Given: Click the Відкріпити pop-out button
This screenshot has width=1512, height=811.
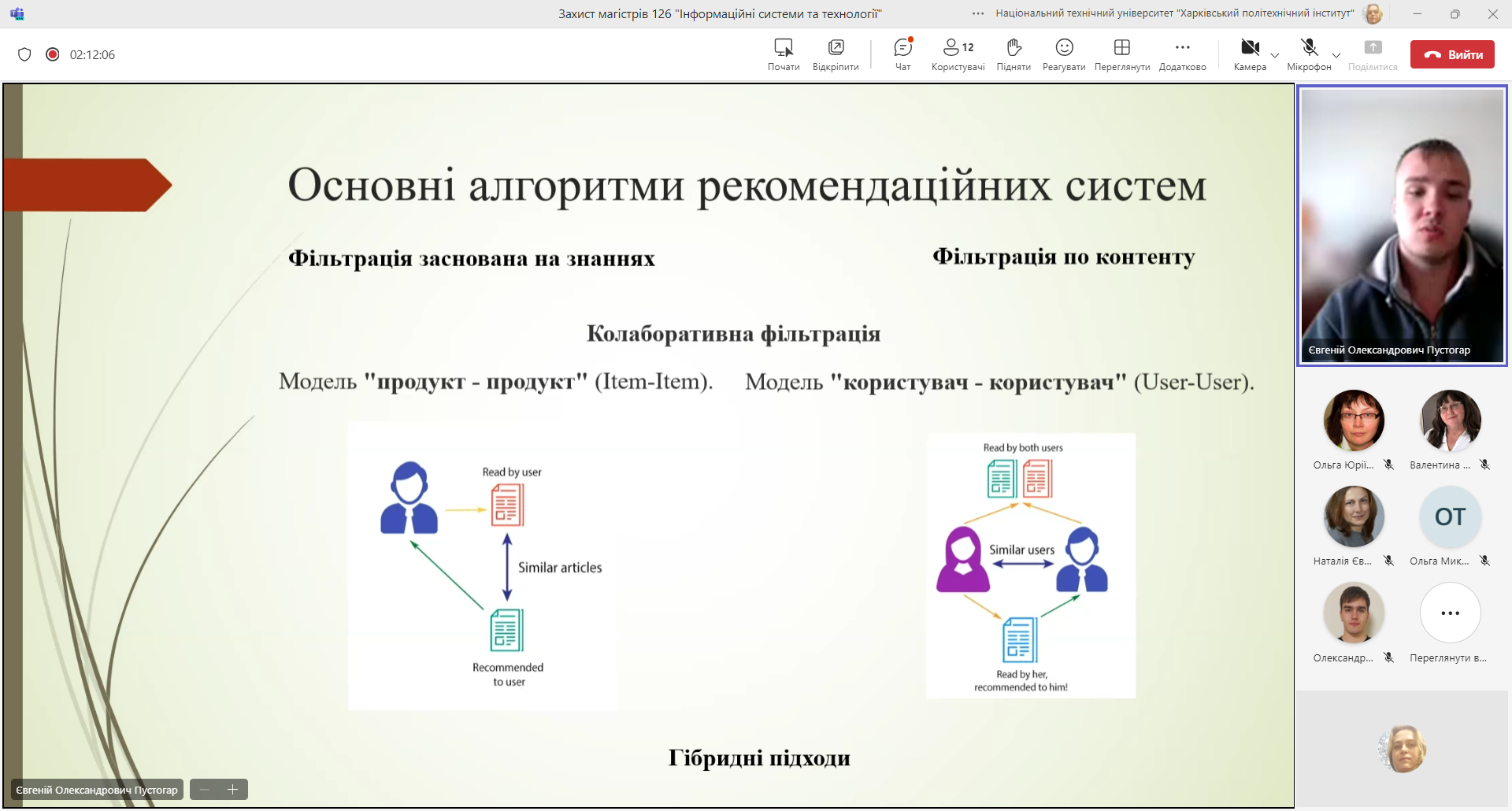Looking at the screenshot, I should click(836, 54).
